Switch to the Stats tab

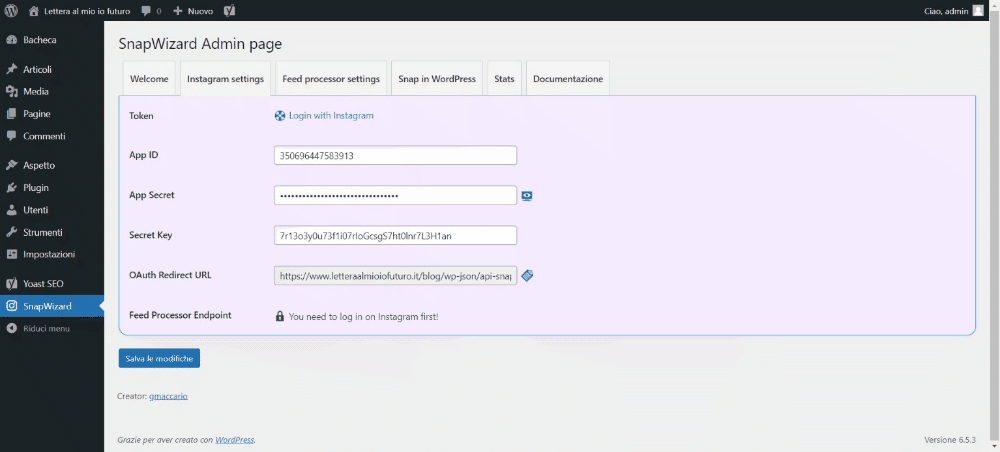(x=504, y=79)
